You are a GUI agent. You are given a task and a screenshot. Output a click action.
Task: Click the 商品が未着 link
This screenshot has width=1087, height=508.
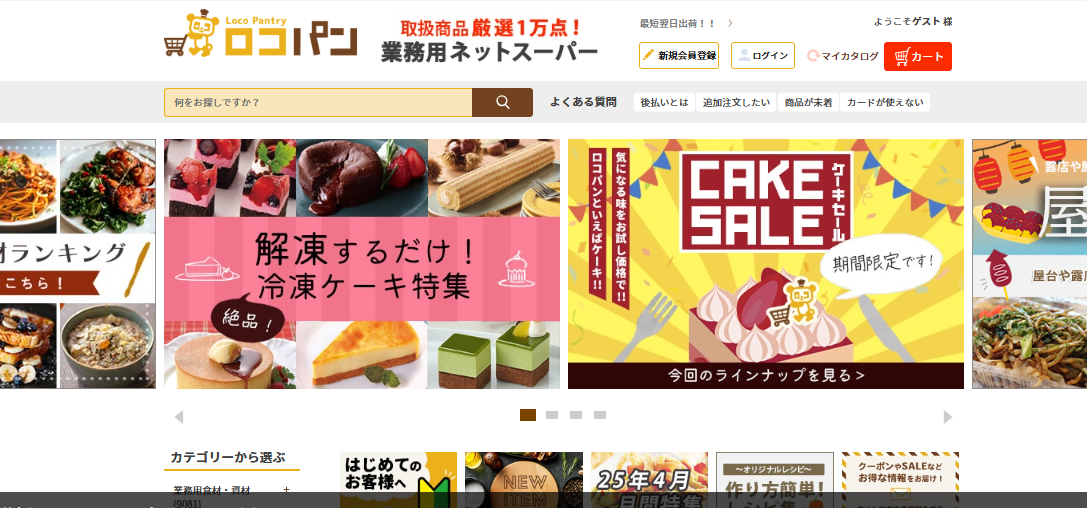(808, 103)
